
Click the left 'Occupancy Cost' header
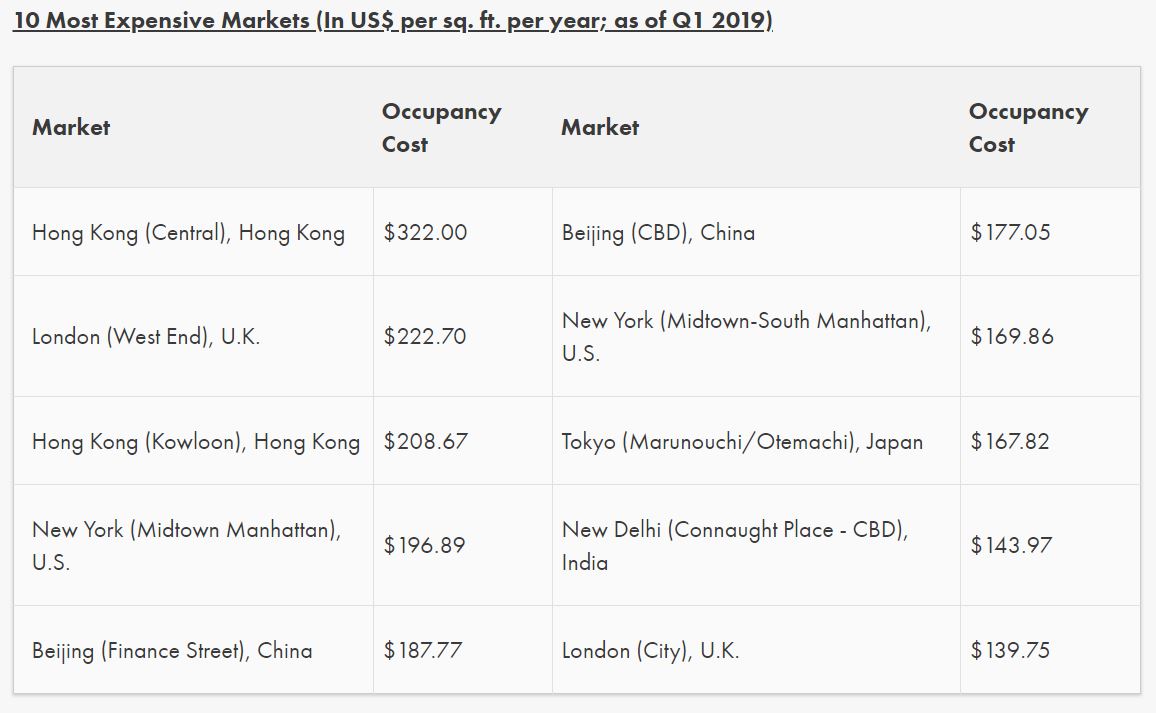[x=442, y=128]
